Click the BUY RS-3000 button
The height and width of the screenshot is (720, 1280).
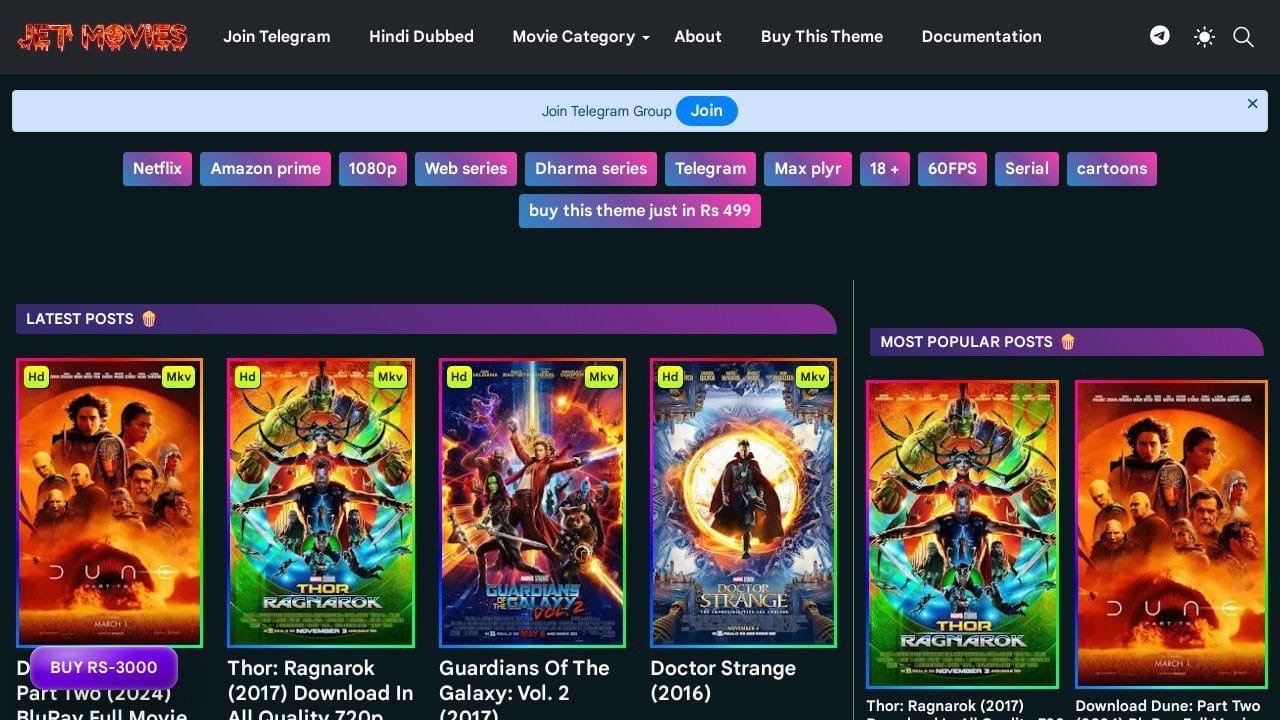tap(103, 667)
